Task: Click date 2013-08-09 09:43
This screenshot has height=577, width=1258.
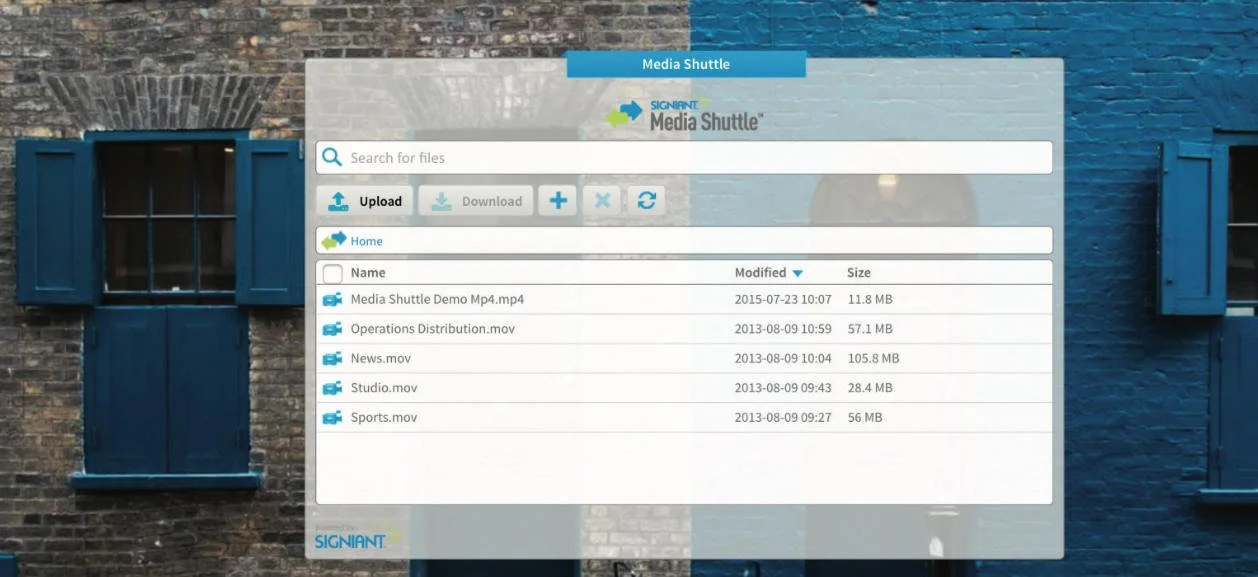Action: coord(783,388)
